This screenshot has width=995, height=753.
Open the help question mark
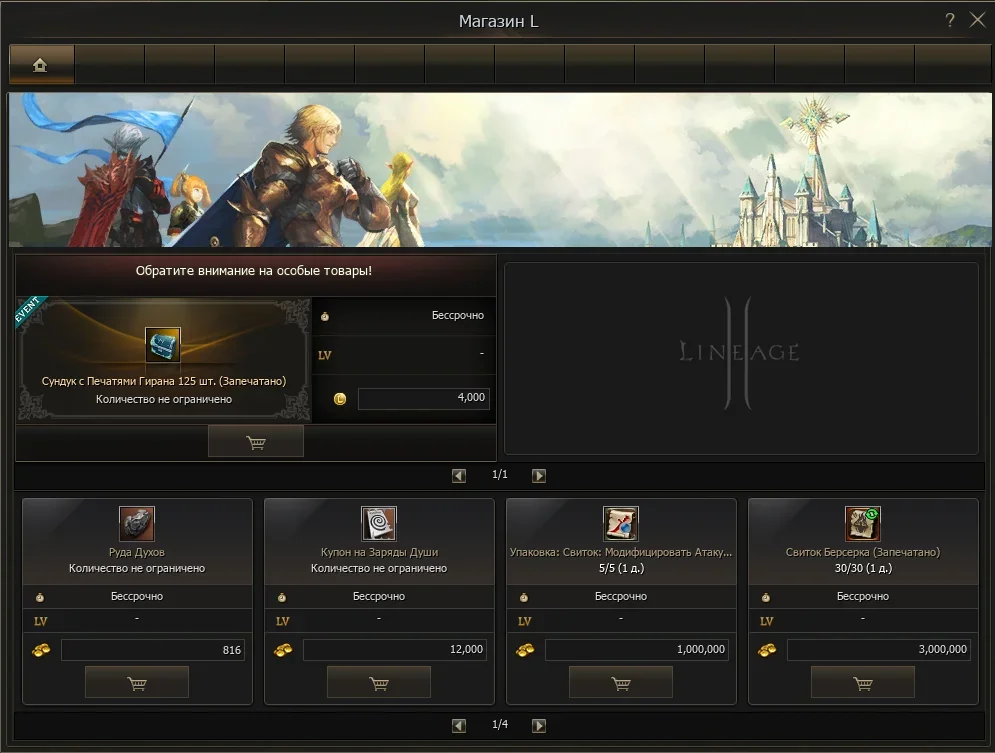click(950, 20)
